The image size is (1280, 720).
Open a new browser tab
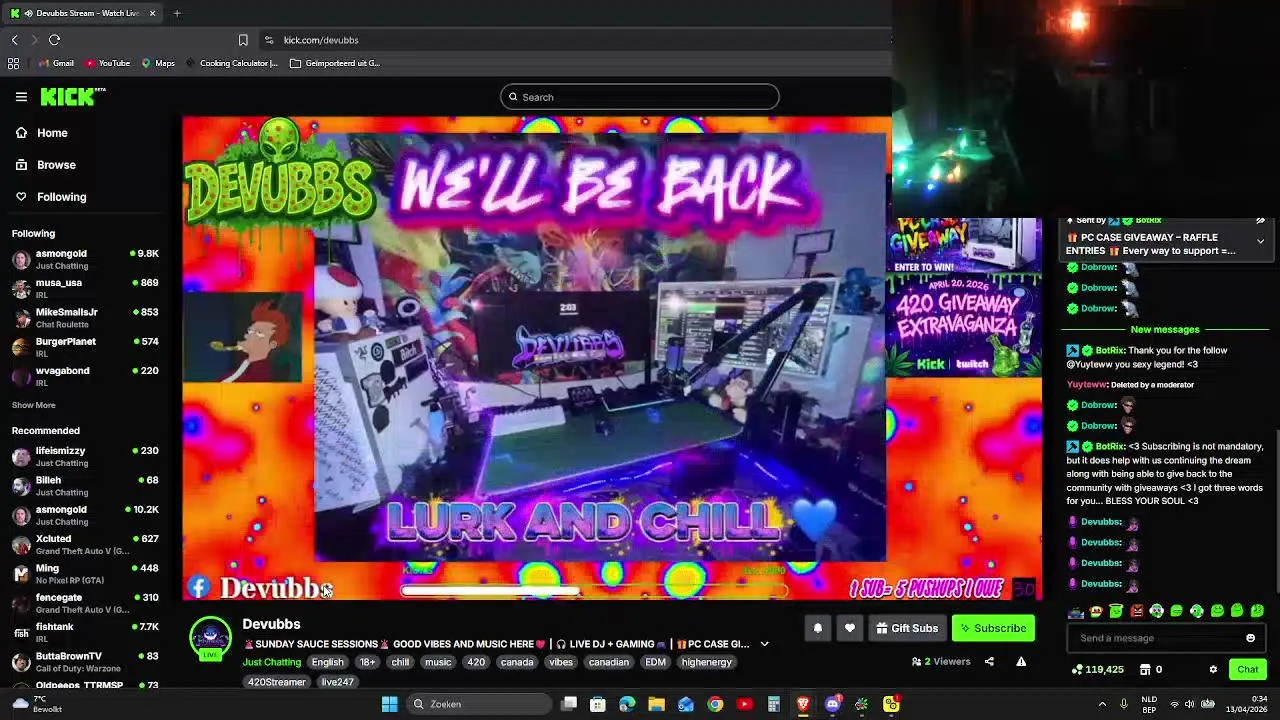[x=177, y=13]
